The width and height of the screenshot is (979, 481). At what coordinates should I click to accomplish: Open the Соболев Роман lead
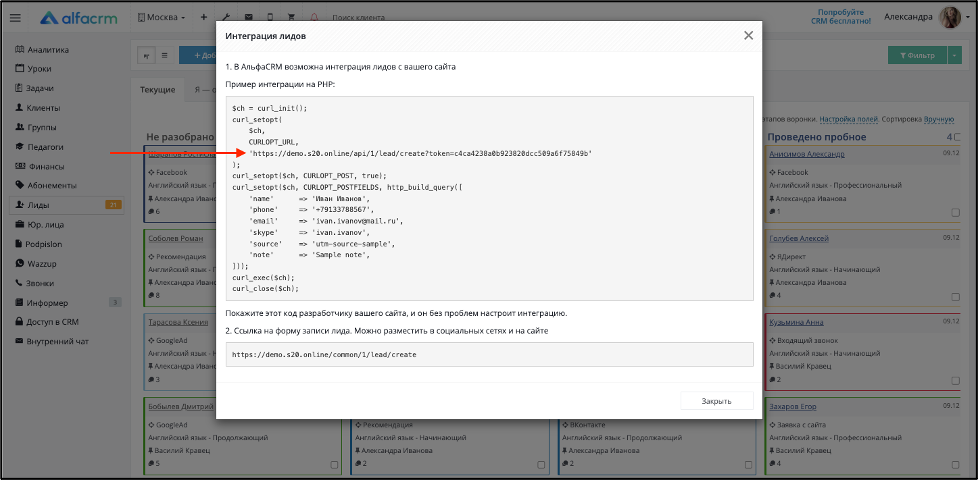pyautogui.click(x=175, y=239)
